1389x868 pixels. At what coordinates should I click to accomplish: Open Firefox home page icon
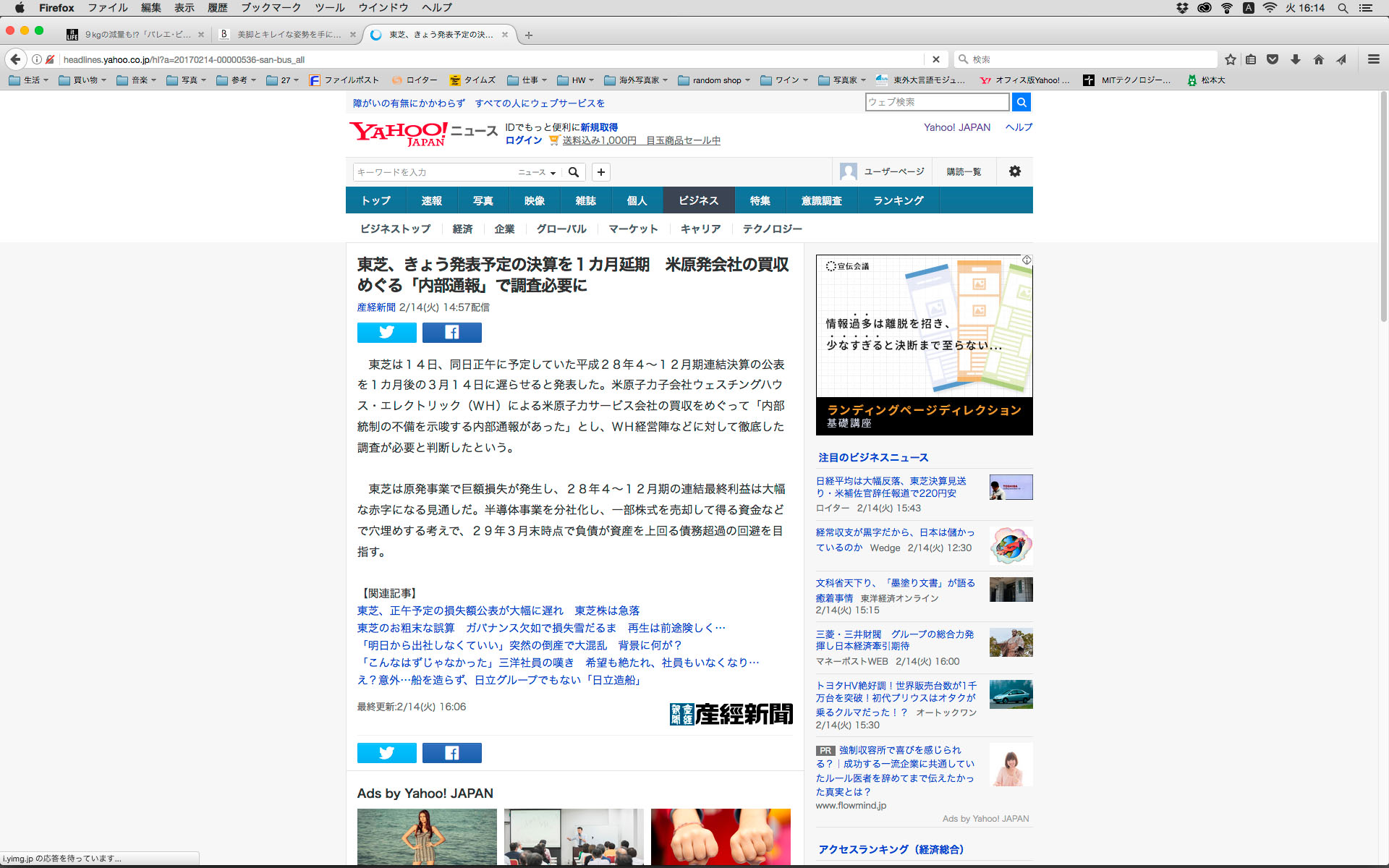click(x=1318, y=59)
